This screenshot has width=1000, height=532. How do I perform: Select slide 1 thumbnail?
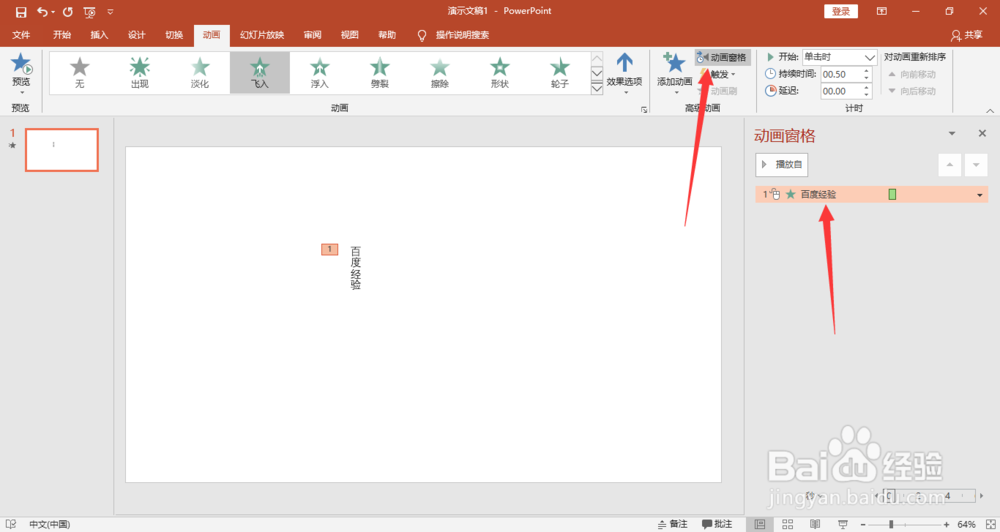[62, 150]
